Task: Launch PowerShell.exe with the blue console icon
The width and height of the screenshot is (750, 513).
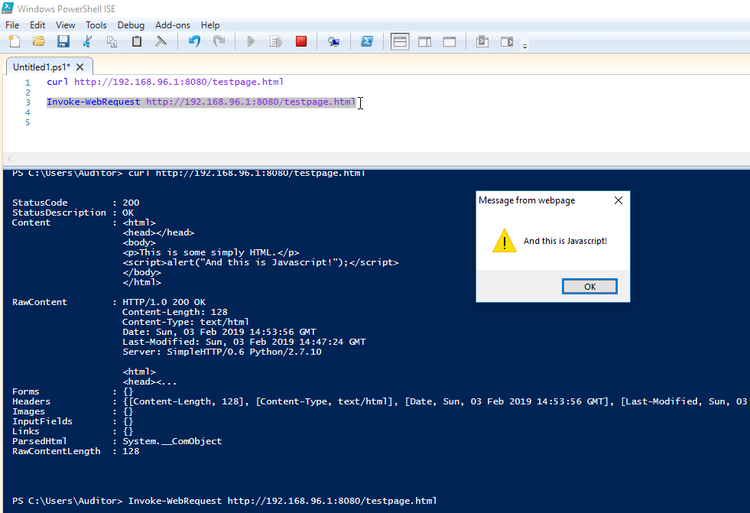Action: [367, 42]
